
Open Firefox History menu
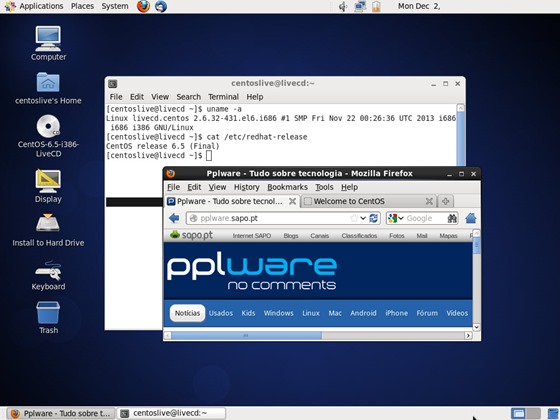[x=246, y=187]
